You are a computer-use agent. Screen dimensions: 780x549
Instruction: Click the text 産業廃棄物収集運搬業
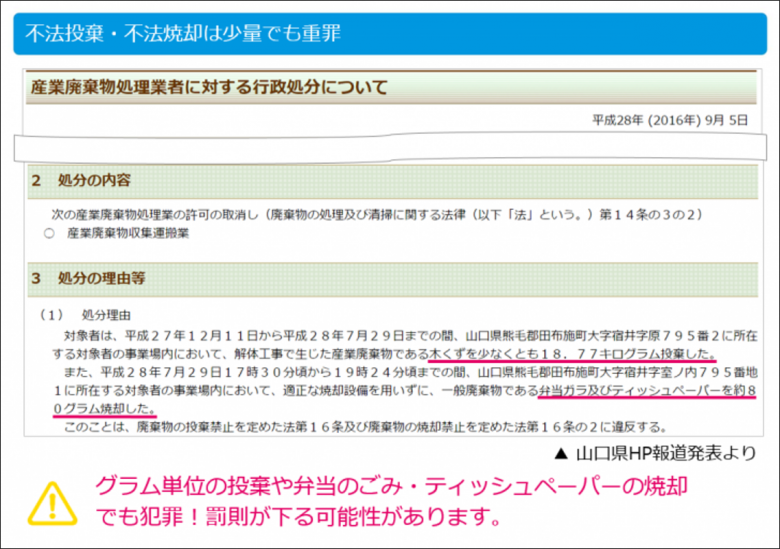pyautogui.click(x=128, y=233)
